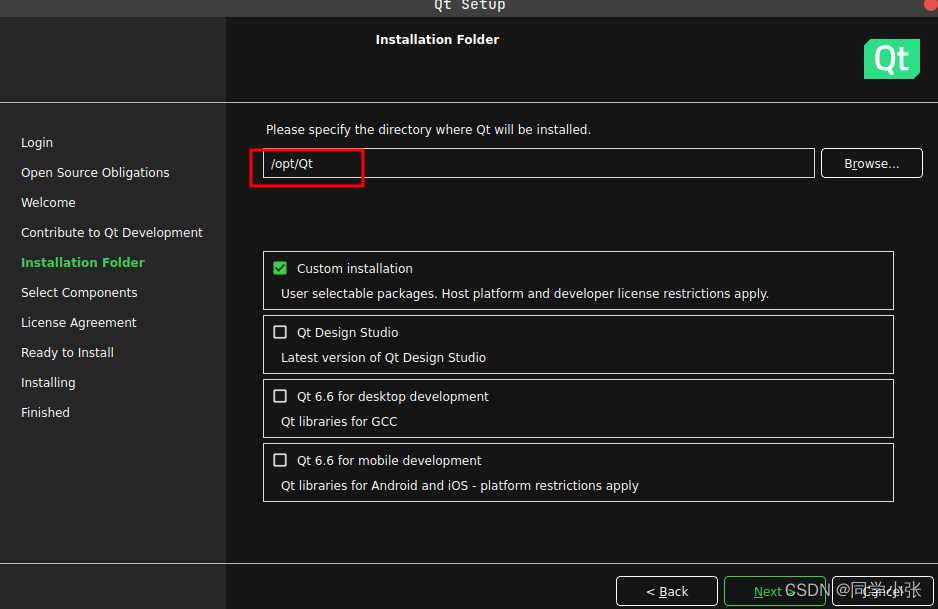Click 'Qt libraries for GCC' description
The height and width of the screenshot is (609, 938).
(339, 422)
